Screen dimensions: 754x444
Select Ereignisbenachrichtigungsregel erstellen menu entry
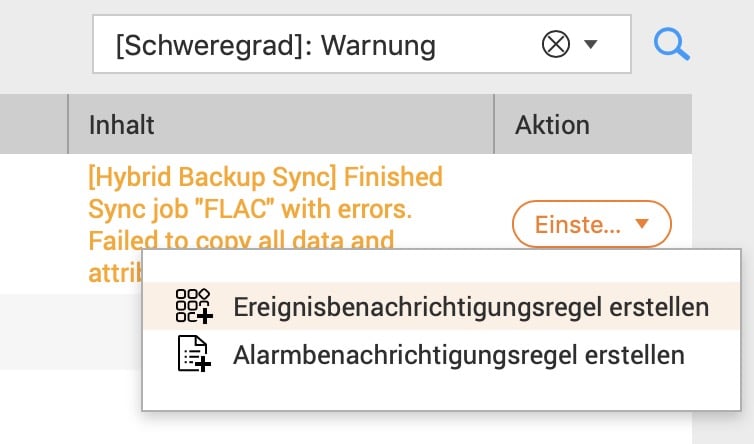click(441, 306)
